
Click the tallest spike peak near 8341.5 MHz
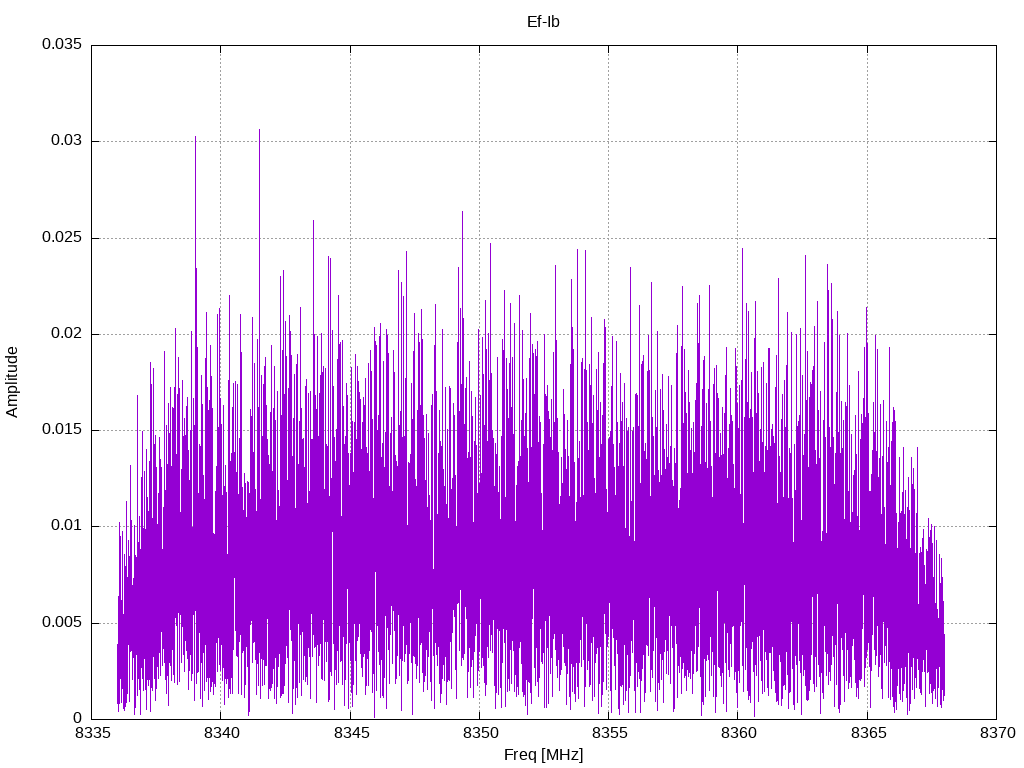pyautogui.click(x=259, y=130)
